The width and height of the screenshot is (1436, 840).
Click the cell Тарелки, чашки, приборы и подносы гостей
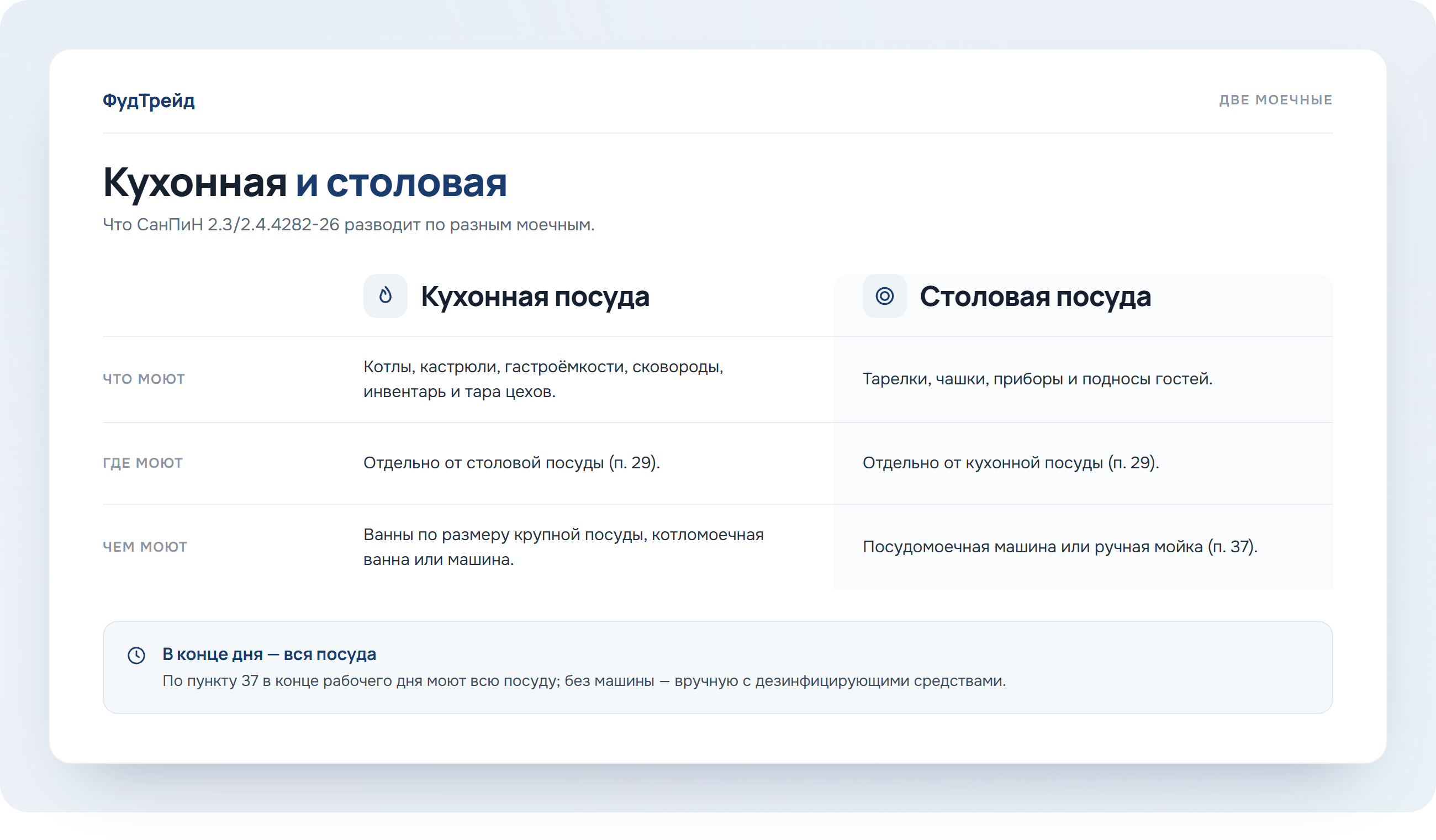pyautogui.click(x=1037, y=379)
